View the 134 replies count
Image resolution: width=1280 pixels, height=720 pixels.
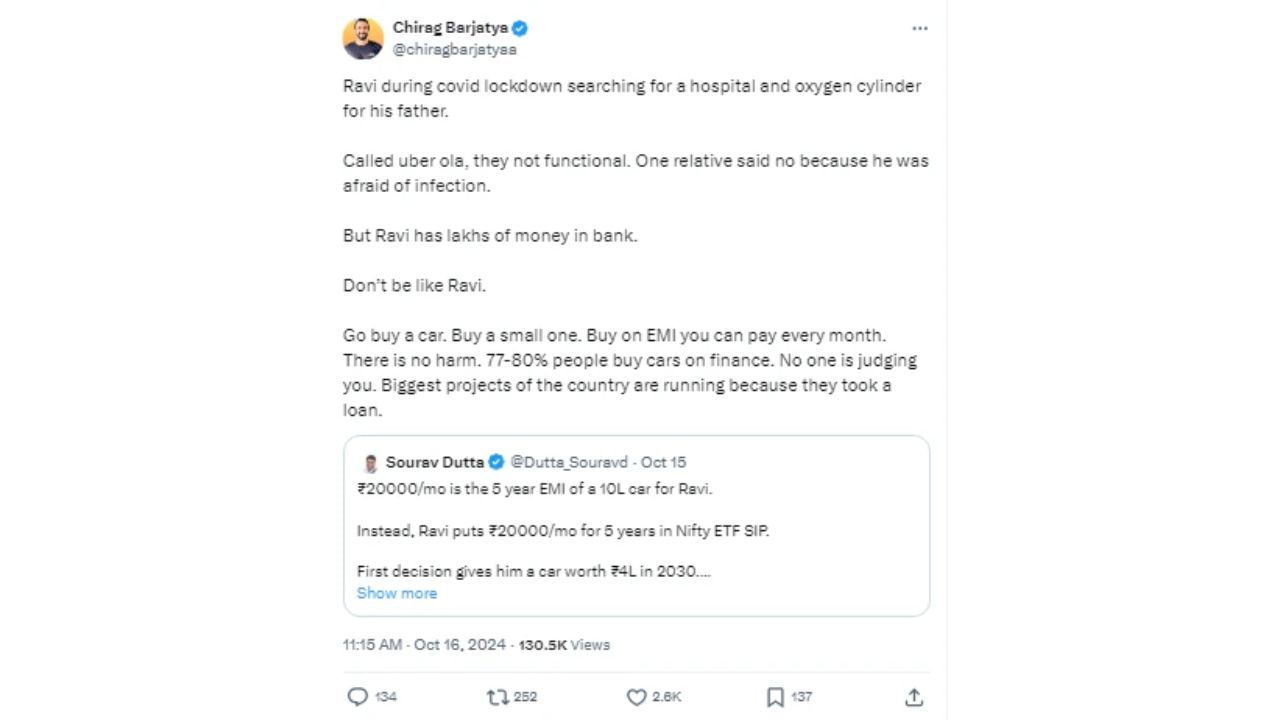pos(384,696)
